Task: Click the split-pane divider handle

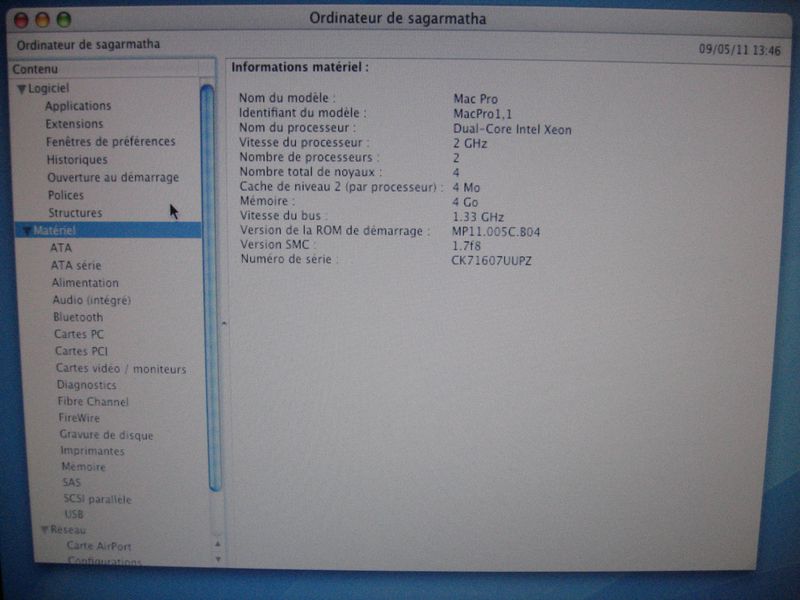Action: point(224,323)
